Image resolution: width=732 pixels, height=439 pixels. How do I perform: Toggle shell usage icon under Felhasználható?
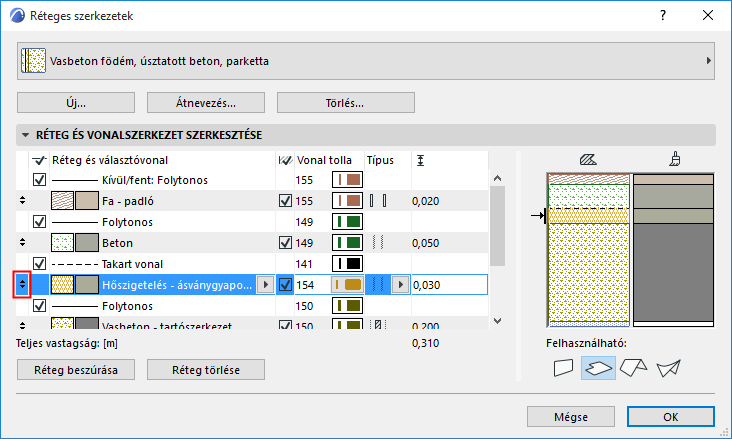[669, 368]
